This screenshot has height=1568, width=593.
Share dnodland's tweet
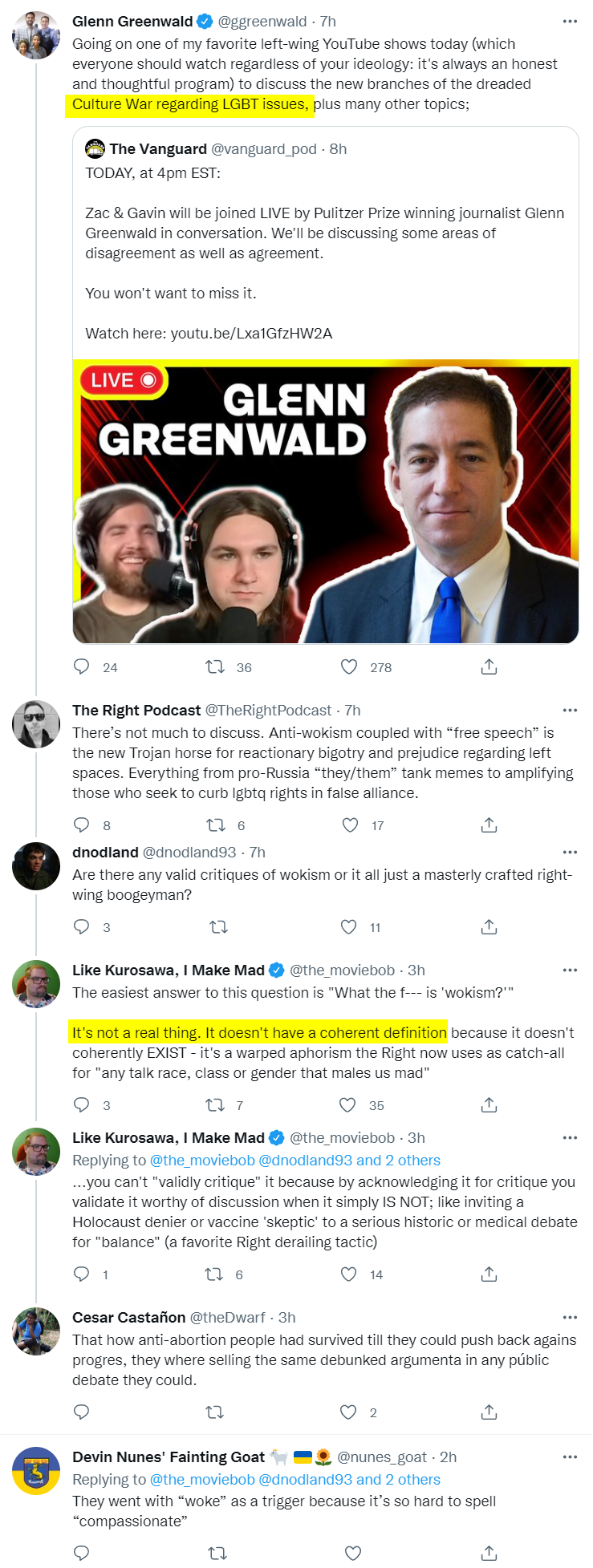(489, 927)
